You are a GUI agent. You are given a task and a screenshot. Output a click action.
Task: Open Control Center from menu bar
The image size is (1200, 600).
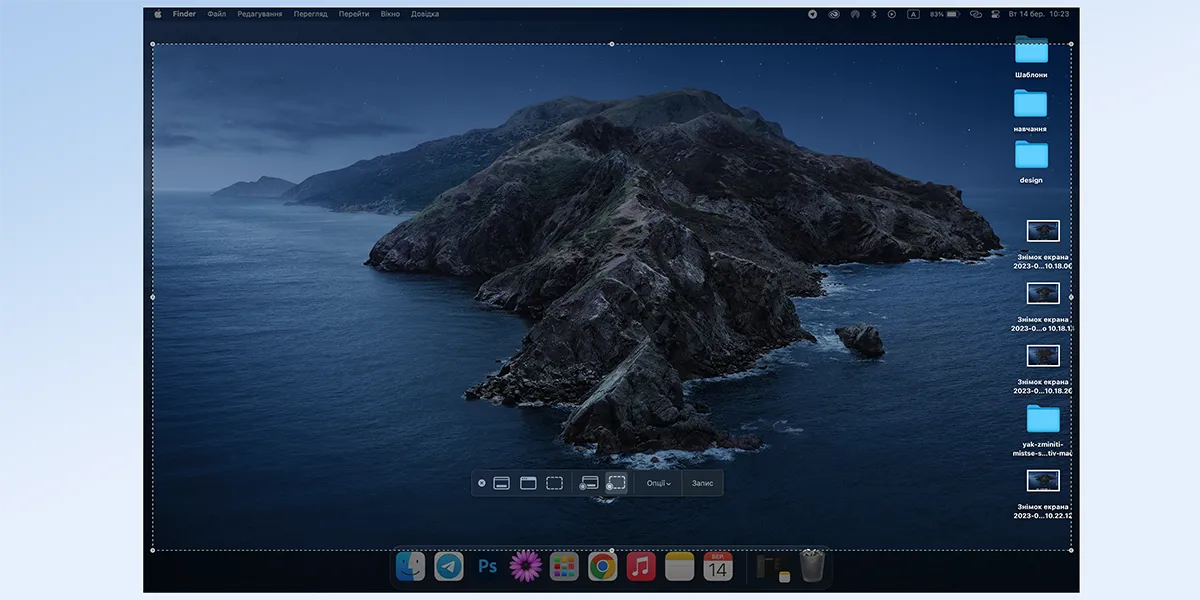(995, 14)
